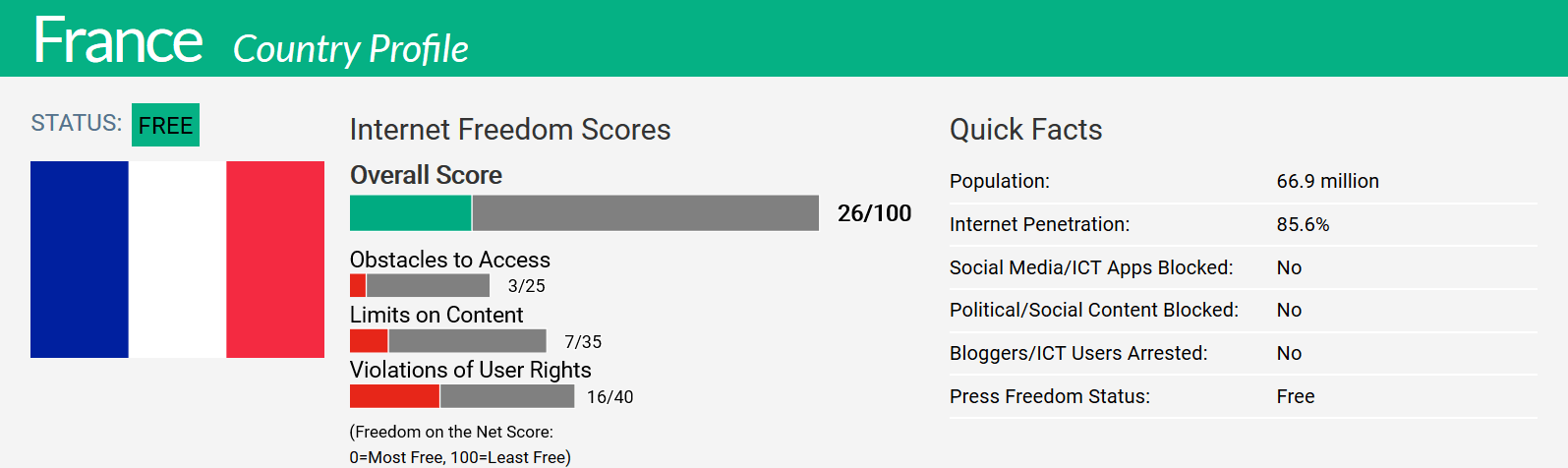Select the Quick Facts heading

point(1025,130)
